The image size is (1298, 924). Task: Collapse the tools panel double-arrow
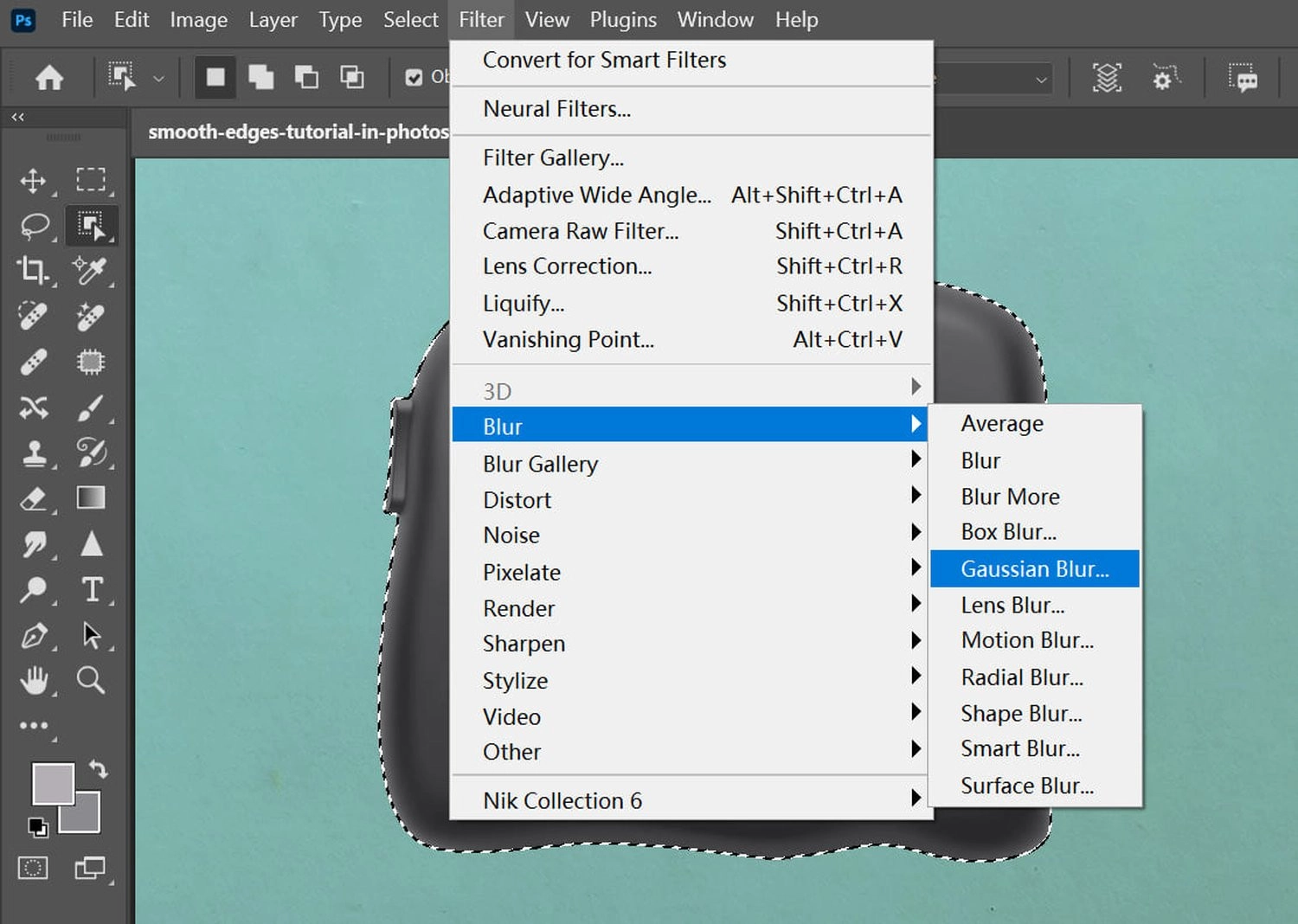(17, 117)
